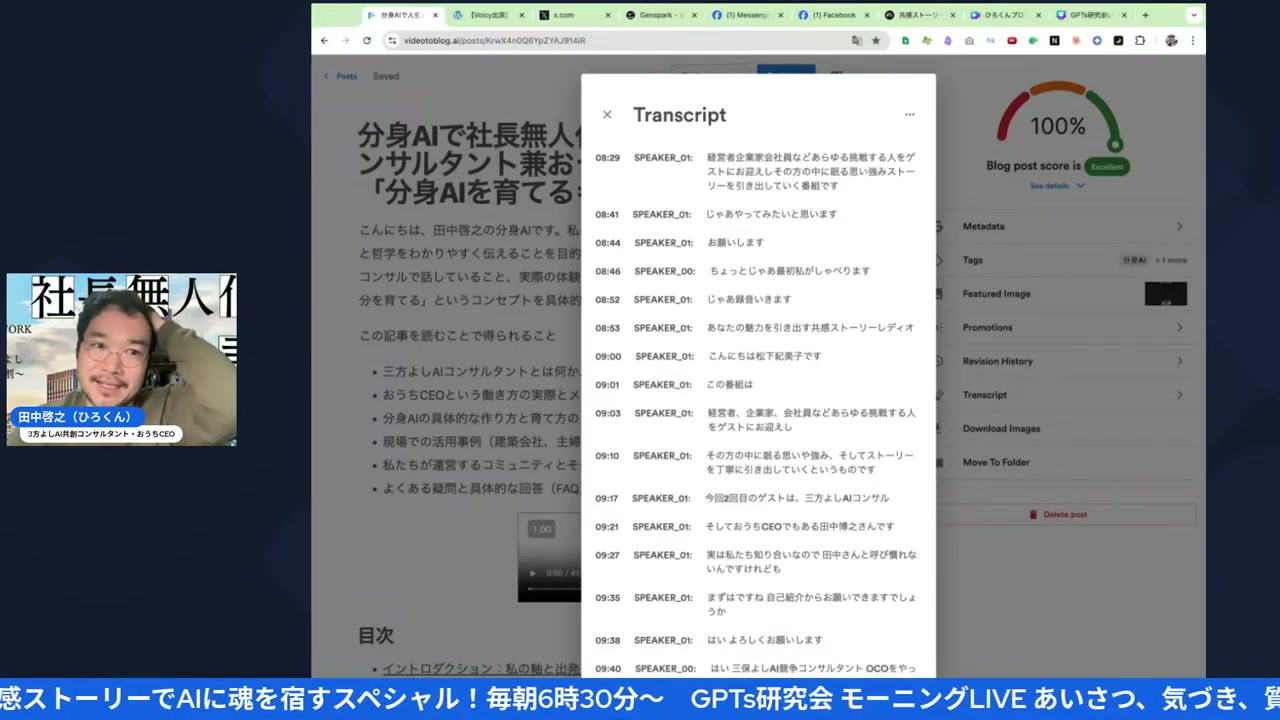Image resolution: width=1280 pixels, height=720 pixels.
Task: Click the Delete post trash icon
Action: tap(1033, 514)
